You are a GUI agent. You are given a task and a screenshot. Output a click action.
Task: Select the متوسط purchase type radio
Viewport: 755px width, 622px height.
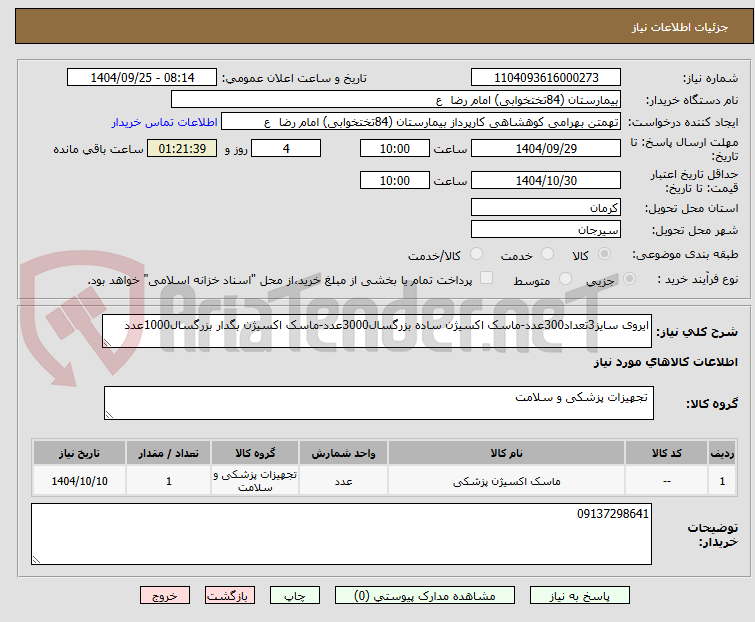[565, 279]
